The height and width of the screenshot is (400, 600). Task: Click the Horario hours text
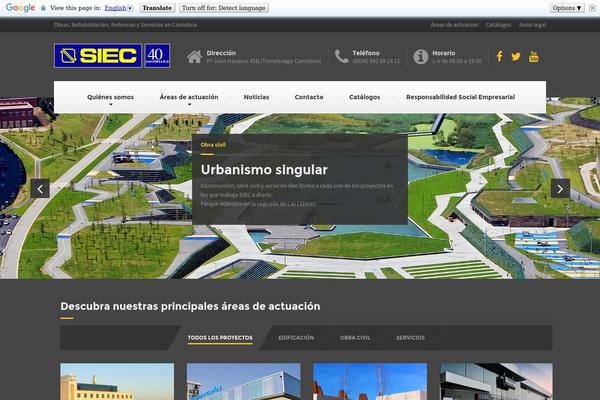coord(457,61)
